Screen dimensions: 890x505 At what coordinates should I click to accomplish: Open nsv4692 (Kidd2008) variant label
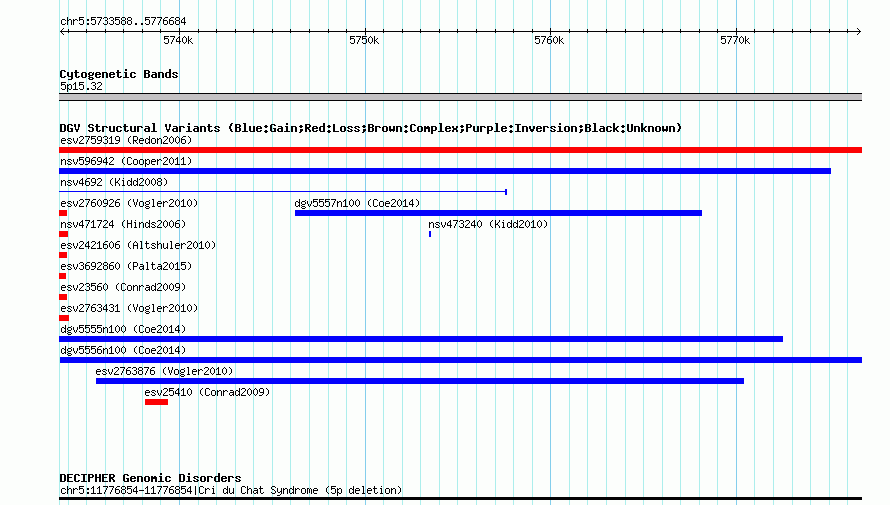point(114,182)
